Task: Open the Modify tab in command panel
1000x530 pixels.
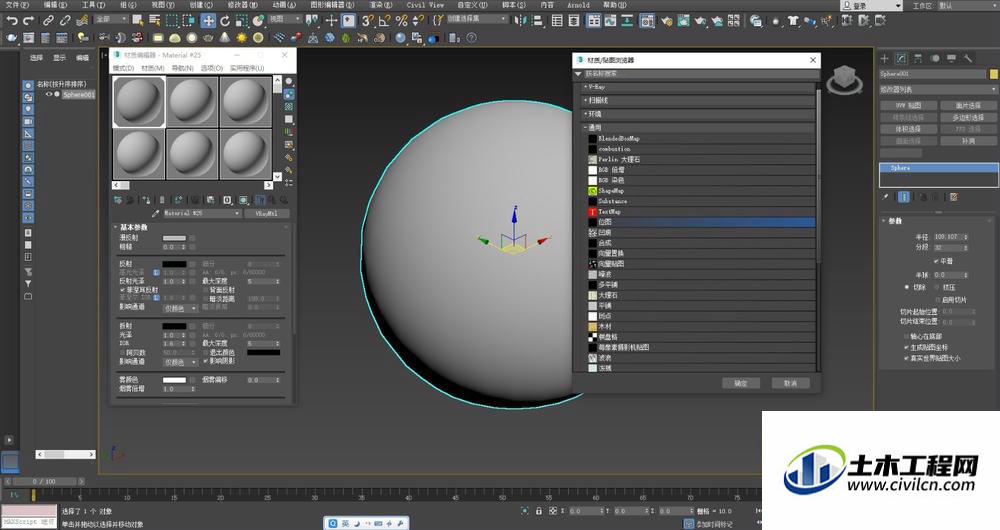Action: click(901, 58)
